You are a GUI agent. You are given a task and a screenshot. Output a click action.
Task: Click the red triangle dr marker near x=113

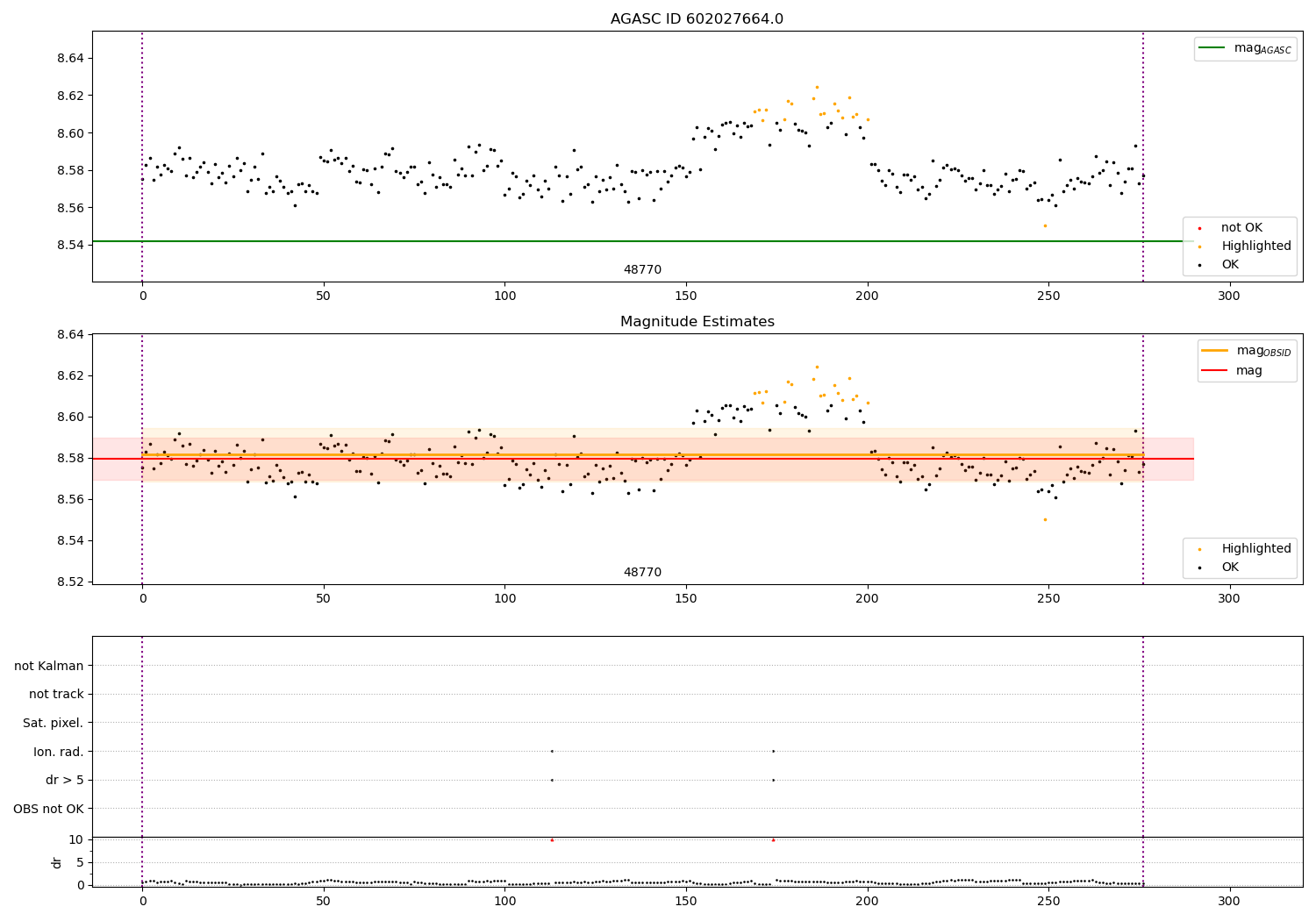(x=552, y=840)
